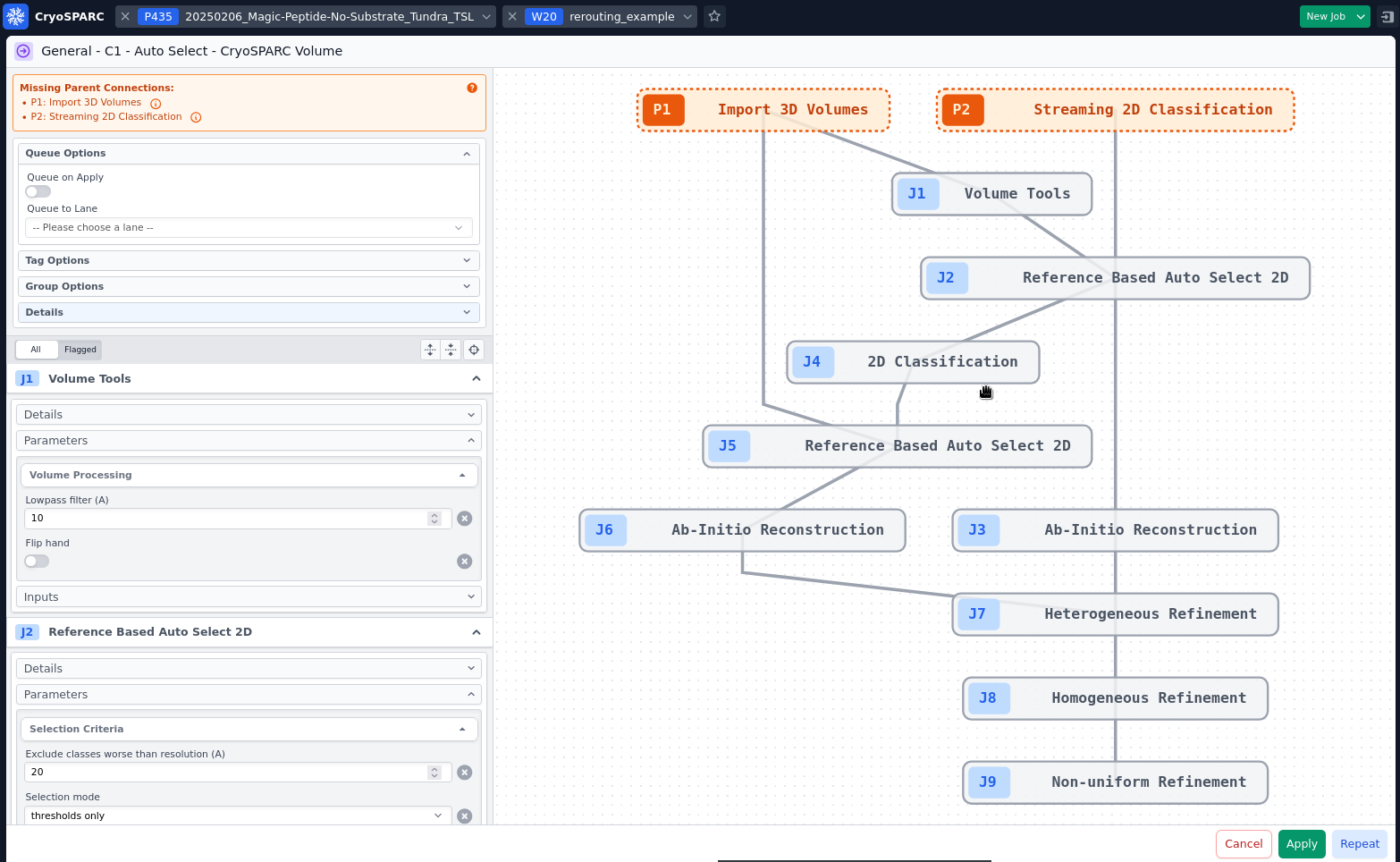Close the W20 workspace tab
Image resolution: width=1400 pixels, height=862 pixels.
click(512, 16)
